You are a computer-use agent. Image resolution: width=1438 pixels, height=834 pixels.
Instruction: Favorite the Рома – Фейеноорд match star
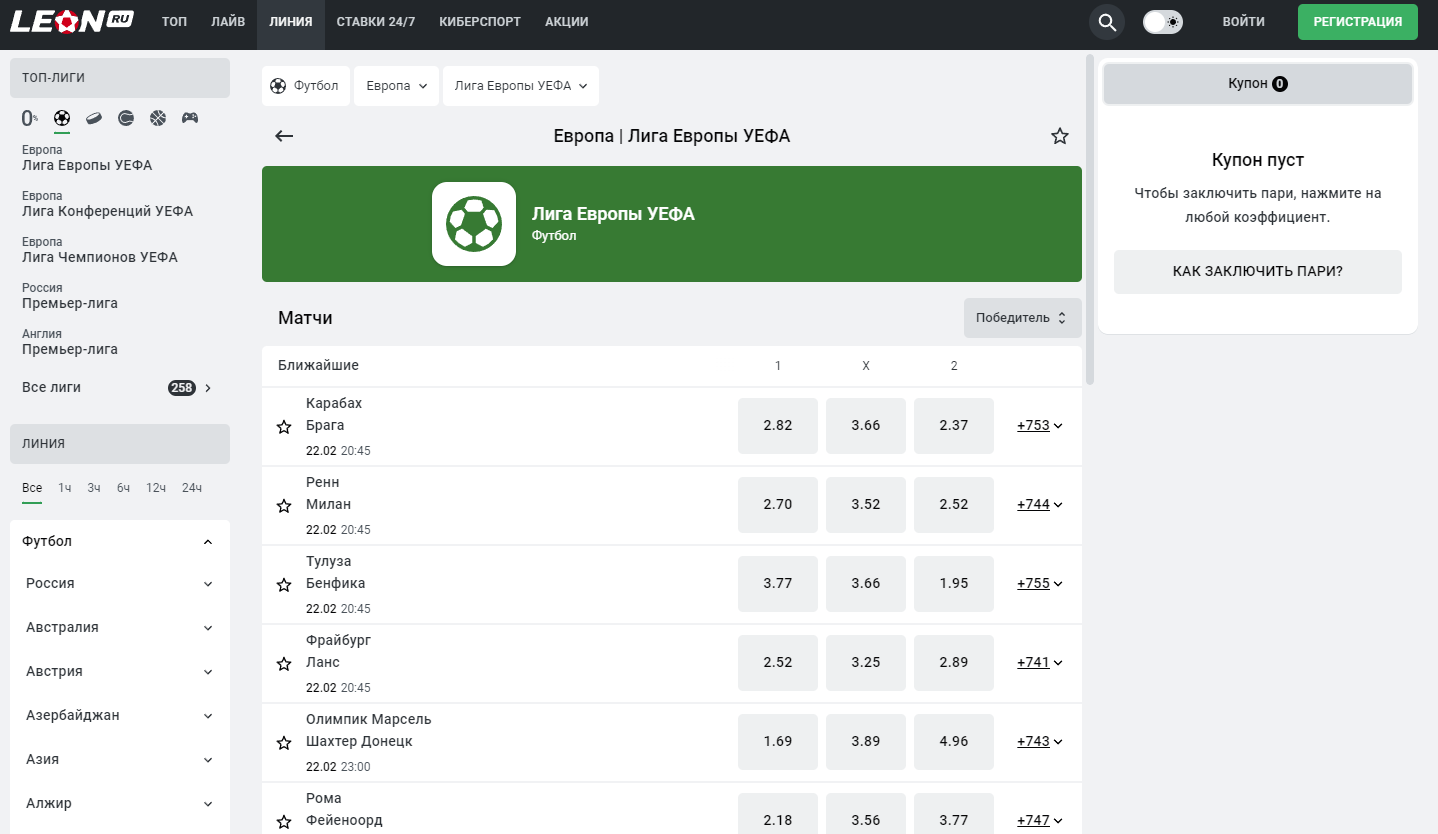pos(284,822)
